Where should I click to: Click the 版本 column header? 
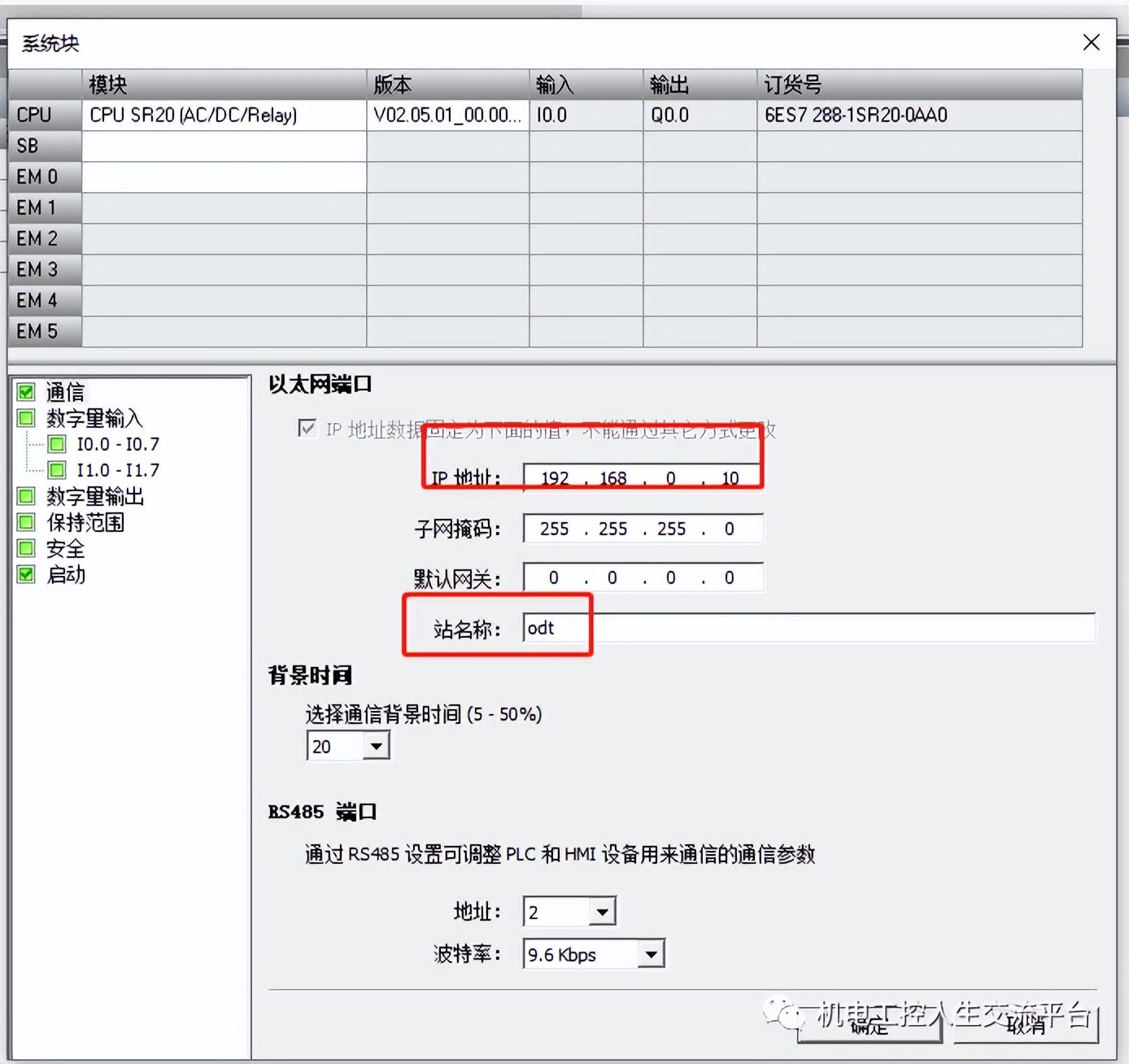448,85
